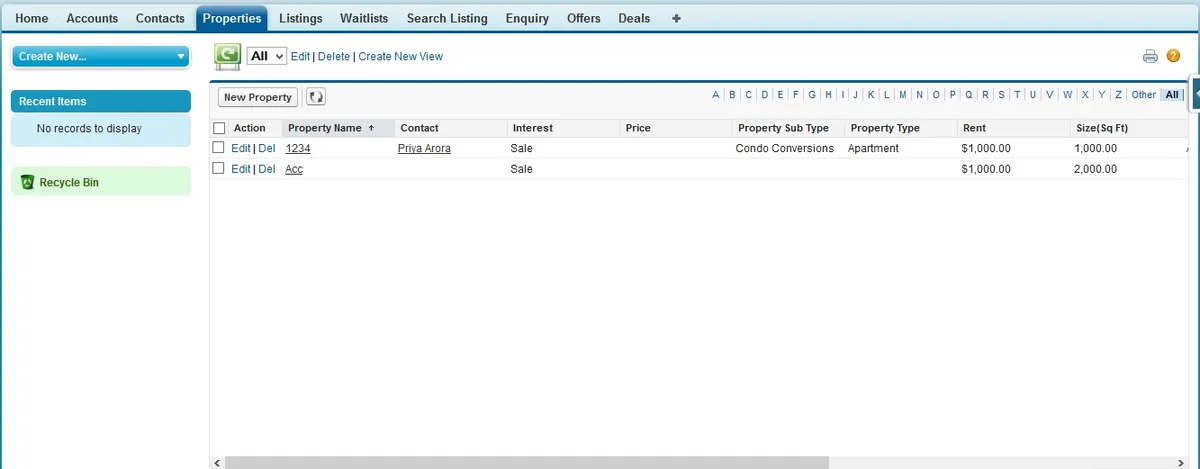Go to the Offers tab

tap(584, 18)
